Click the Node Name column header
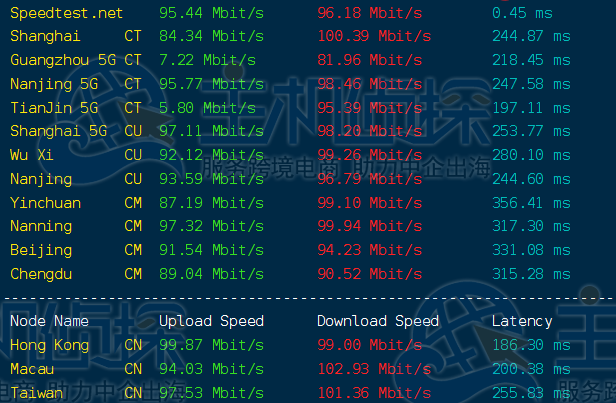616x403 pixels. click(50, 321)
